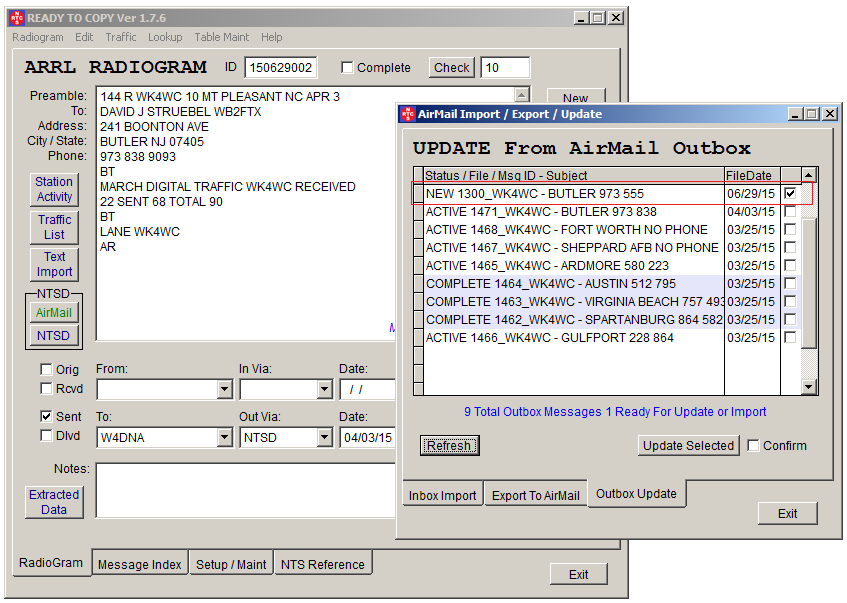
Task: Click the Check count field showing 10
Action: click(505, 68)
